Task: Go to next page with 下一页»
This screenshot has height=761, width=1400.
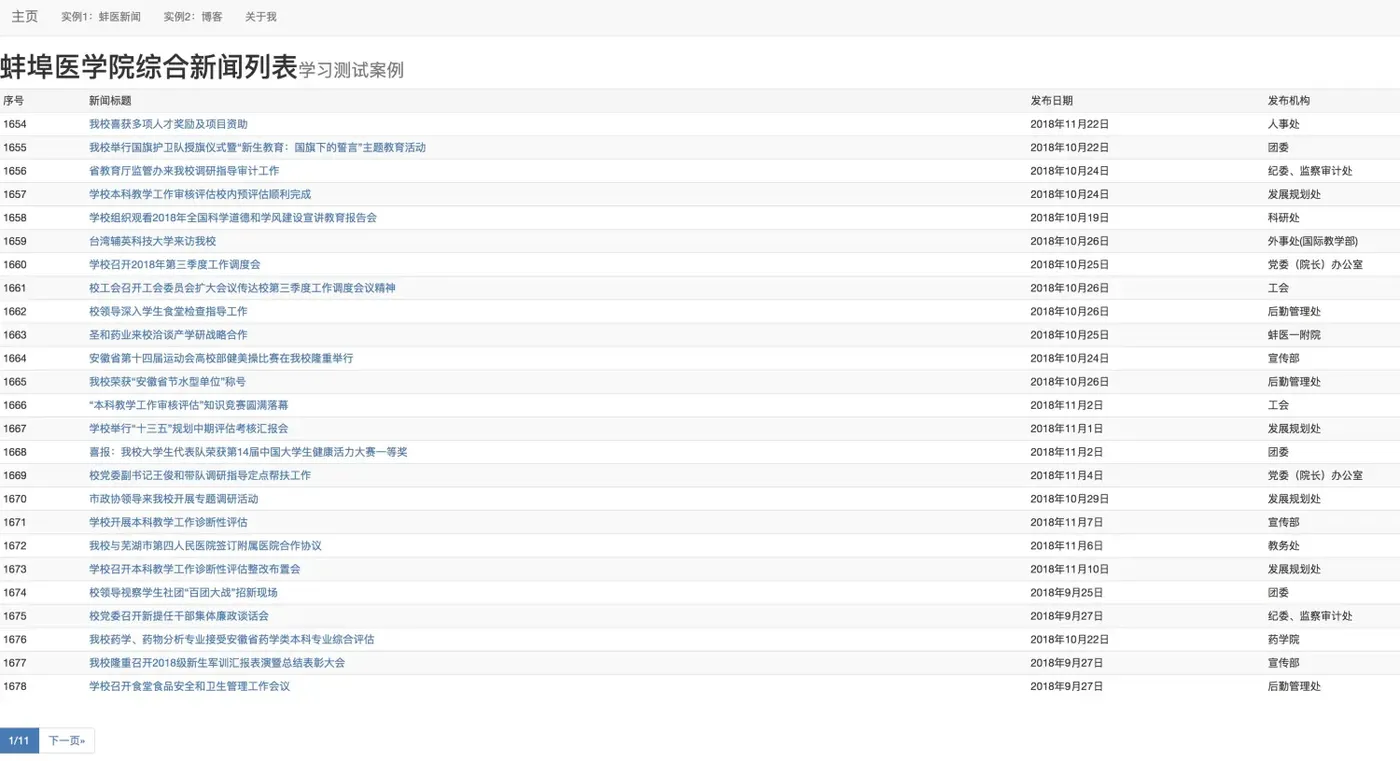Action: [x=67, y=741]
